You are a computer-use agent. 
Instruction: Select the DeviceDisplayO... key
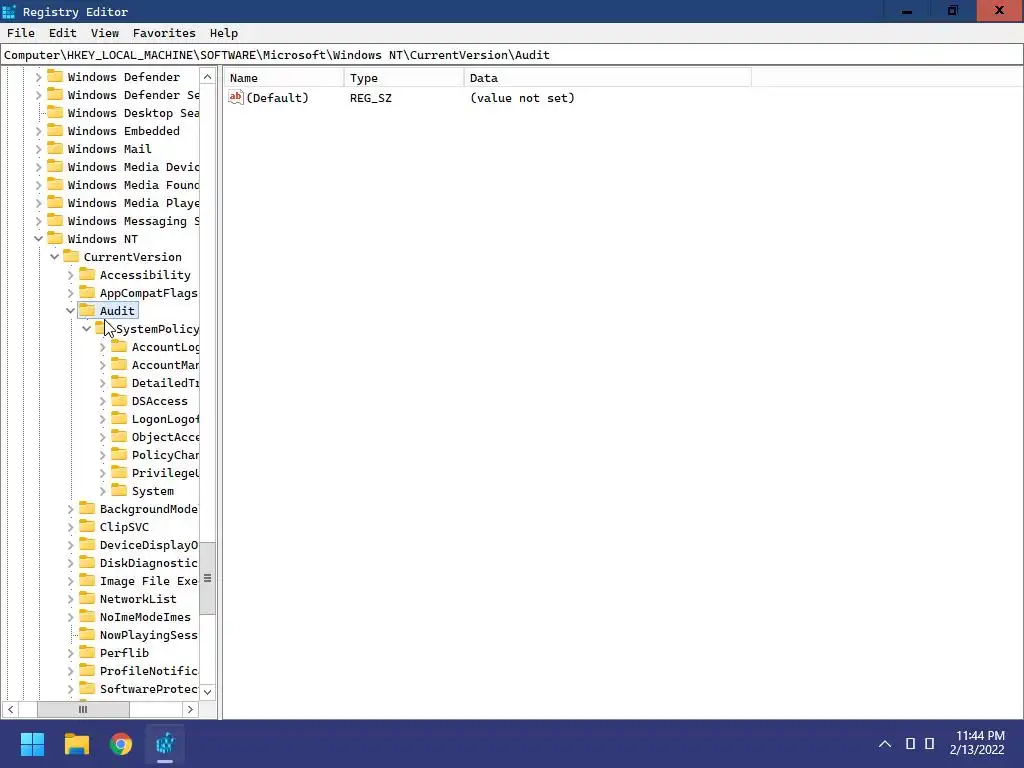(148, 545)
